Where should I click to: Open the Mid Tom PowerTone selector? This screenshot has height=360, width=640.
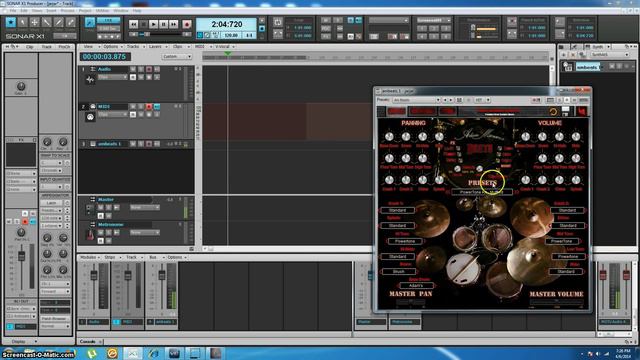point(563,241)
